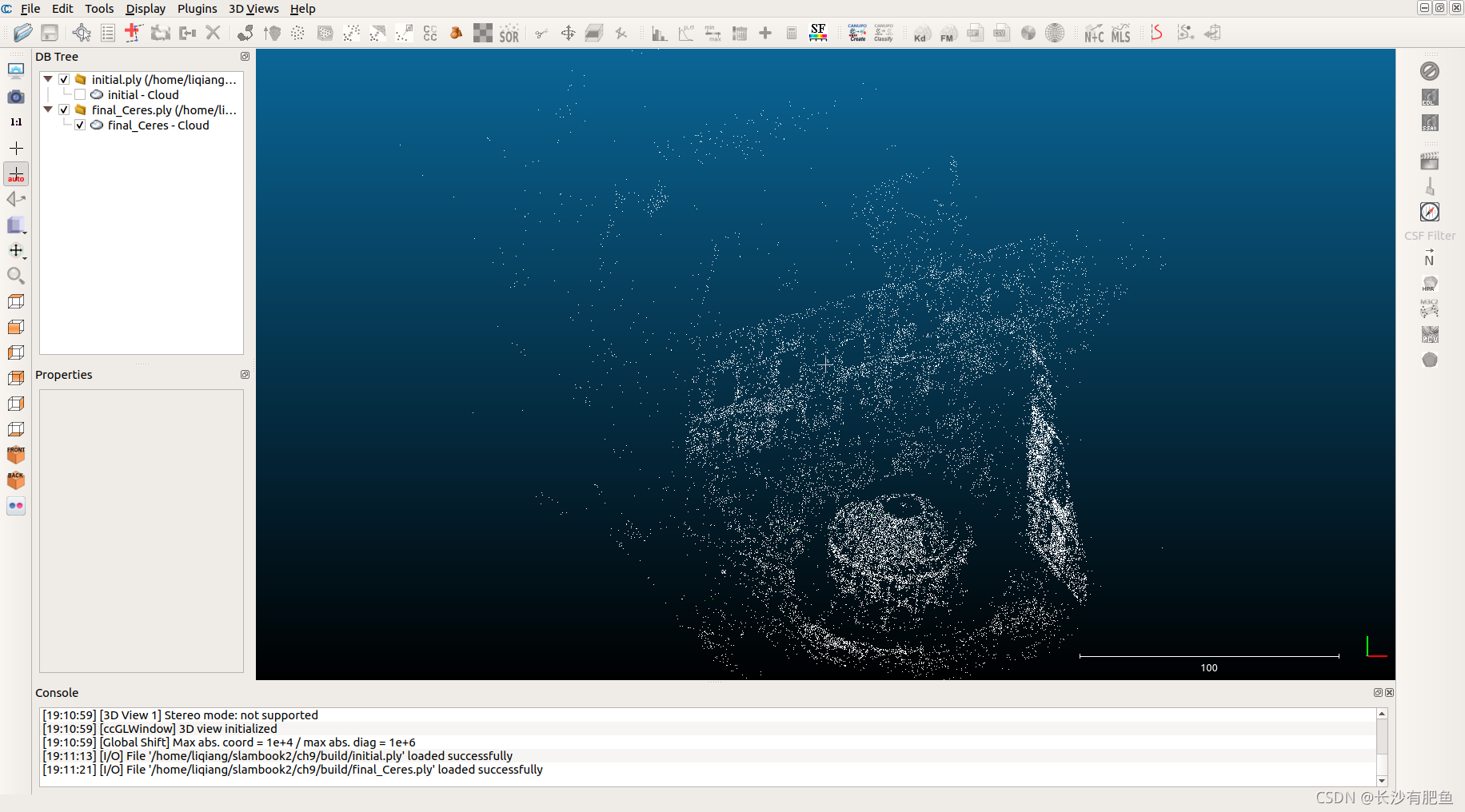Click the compass icon on right sidebar
The image size is (1465, 812).
point(1430,212)
